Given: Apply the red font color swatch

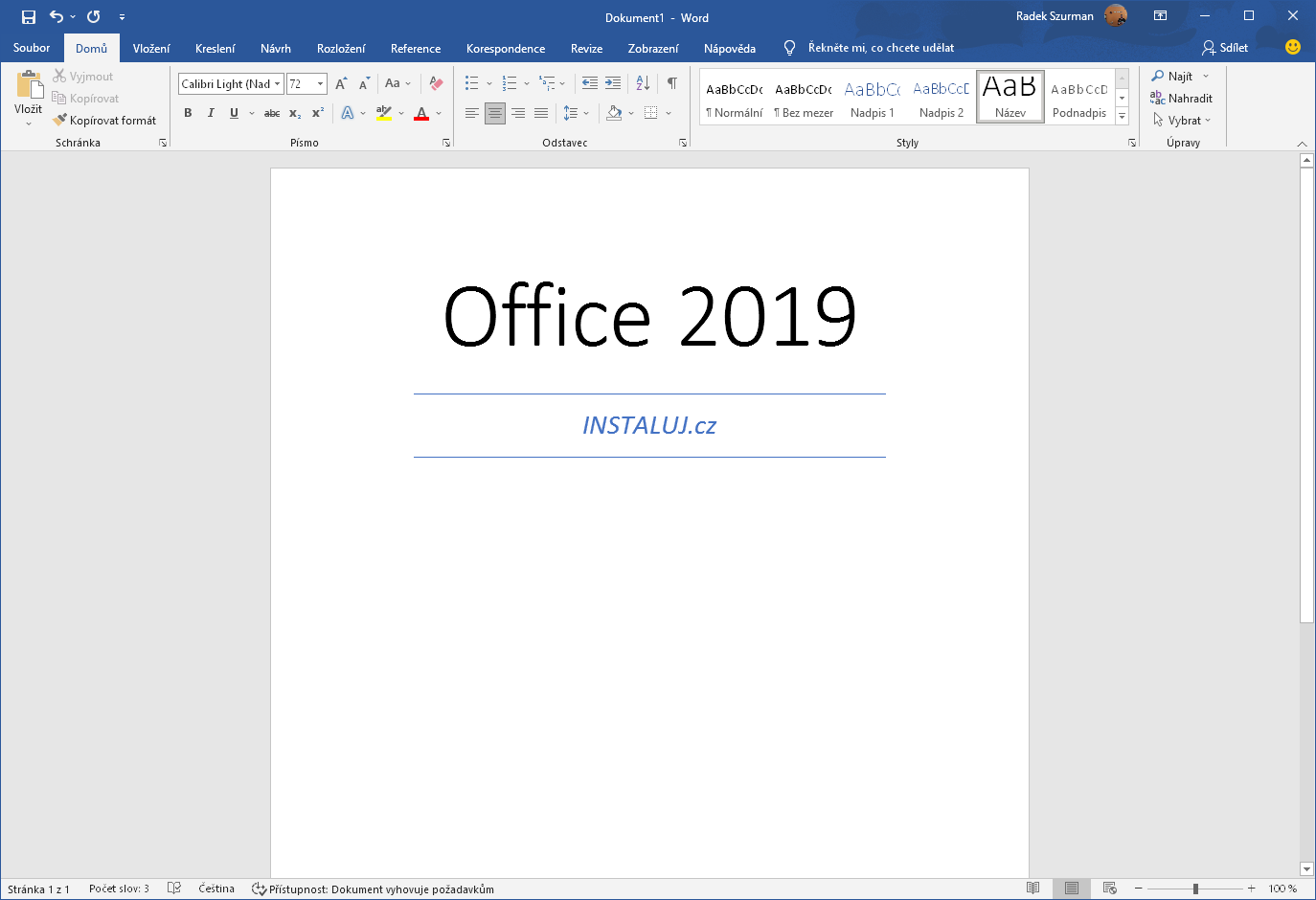Looking at the screenshot, I should 421,113.
